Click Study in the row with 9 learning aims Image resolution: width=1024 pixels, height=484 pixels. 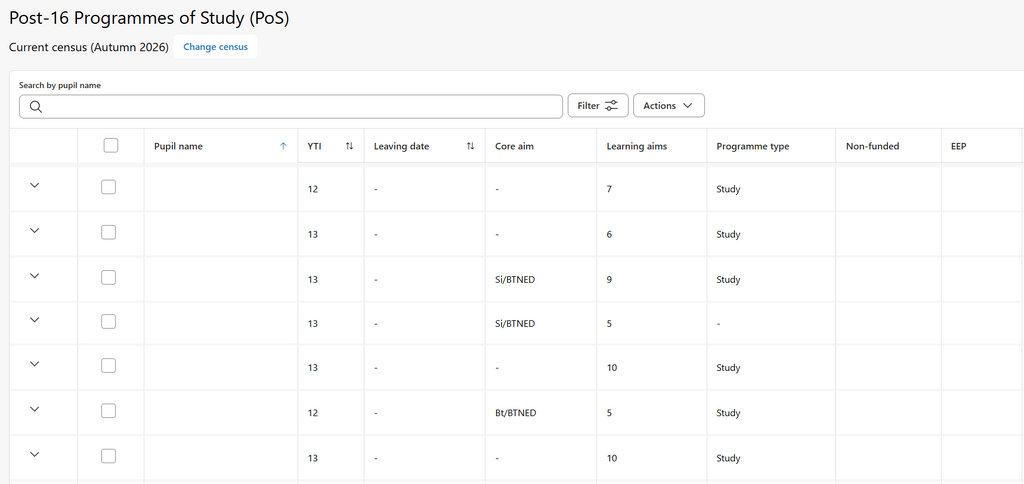[x=728, y=280]
